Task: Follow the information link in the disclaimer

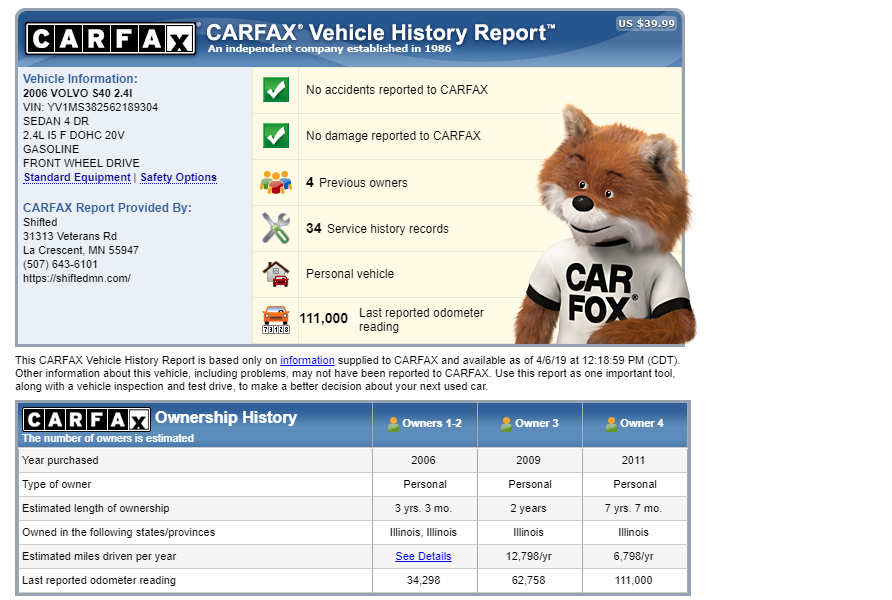Action: [x=307, y=360]
